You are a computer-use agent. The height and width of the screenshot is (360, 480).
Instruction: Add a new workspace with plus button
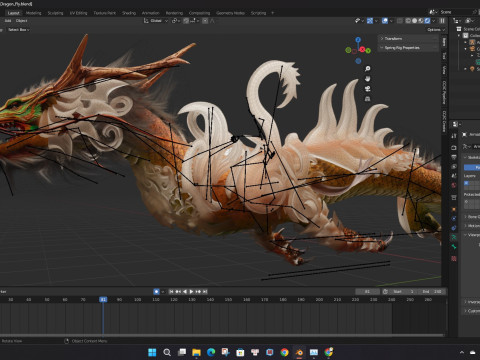(272, 13)
